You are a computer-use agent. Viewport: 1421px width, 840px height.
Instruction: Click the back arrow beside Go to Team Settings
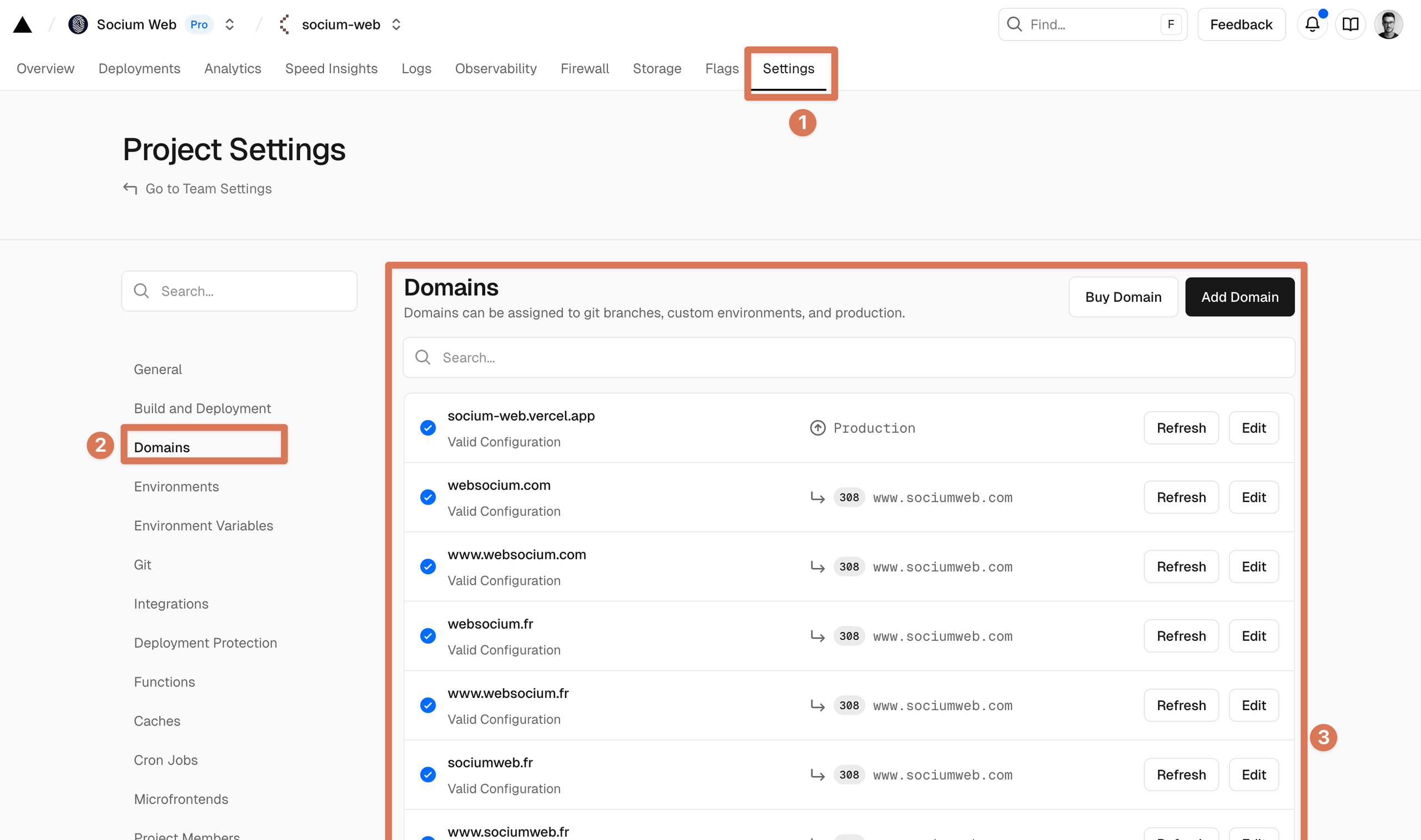[x=130, y=189]
